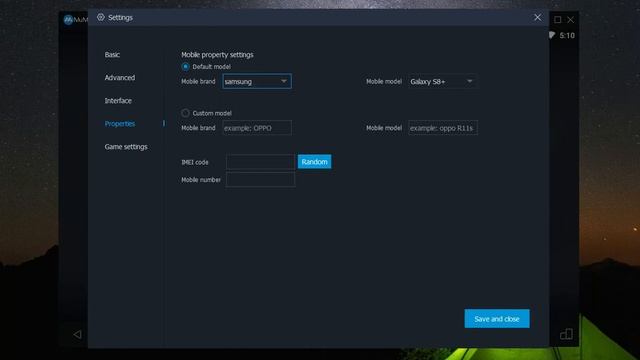Click Save and close button
Image resolution: width=640 pixels, height=360 pixels.
497,318
